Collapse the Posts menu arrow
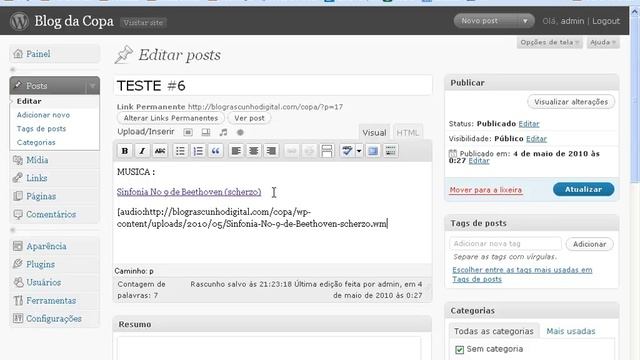The height and width of the screenshot is (360, 640). 93,86
